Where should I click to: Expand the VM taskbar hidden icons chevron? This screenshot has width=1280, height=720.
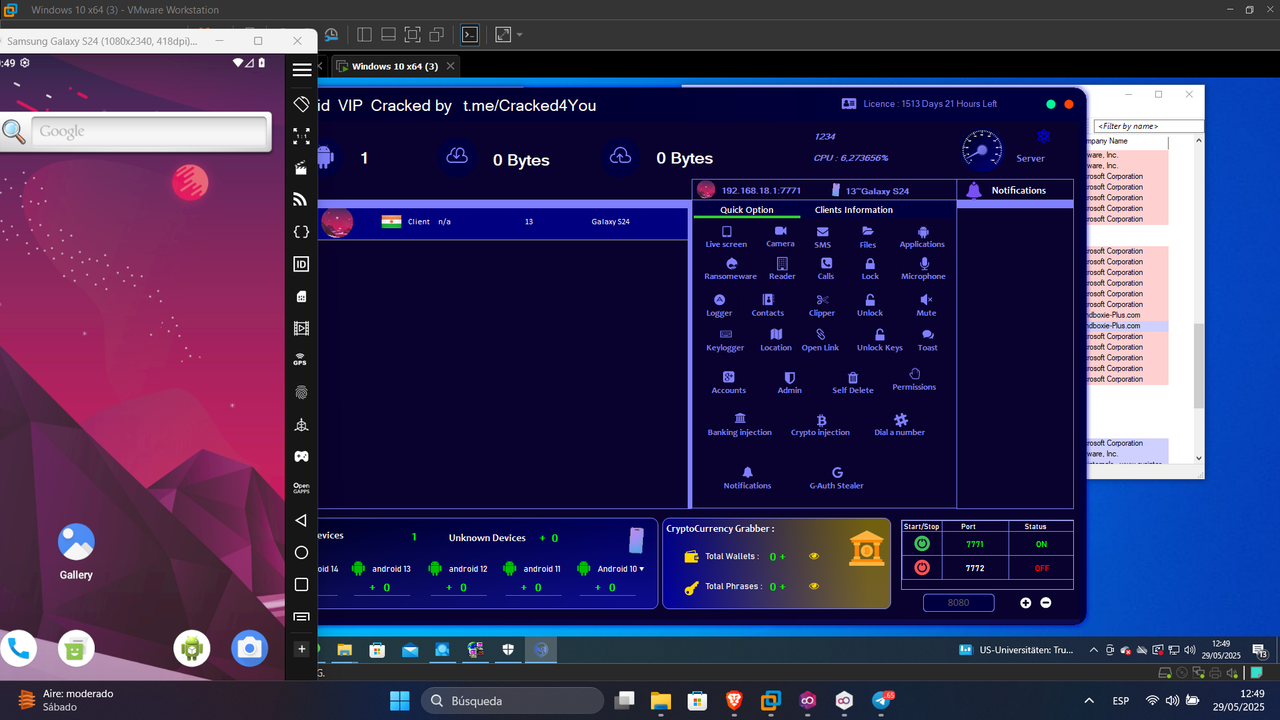tap(1096, 650)
